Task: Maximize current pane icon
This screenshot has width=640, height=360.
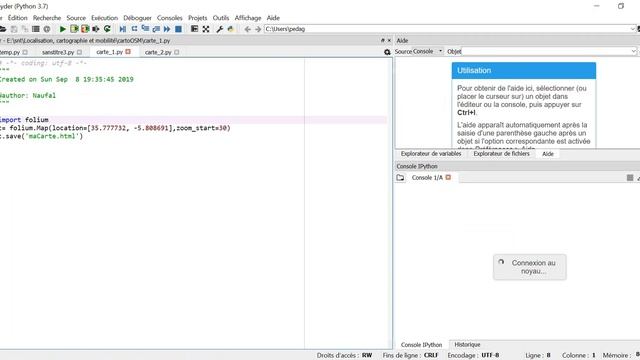Action: [x=194, y=29]
